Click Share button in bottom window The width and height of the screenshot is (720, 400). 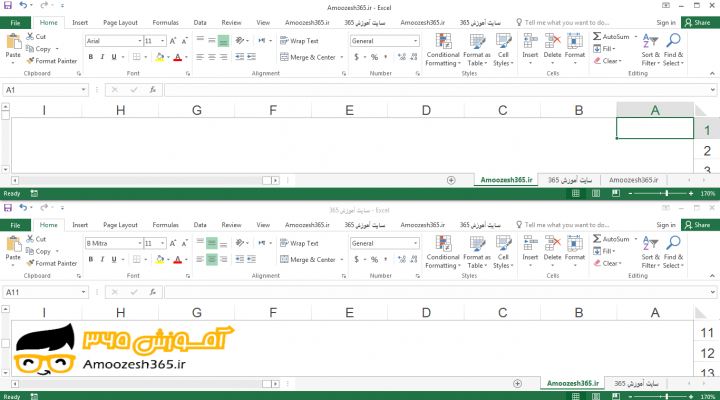(x=698, y=225)
